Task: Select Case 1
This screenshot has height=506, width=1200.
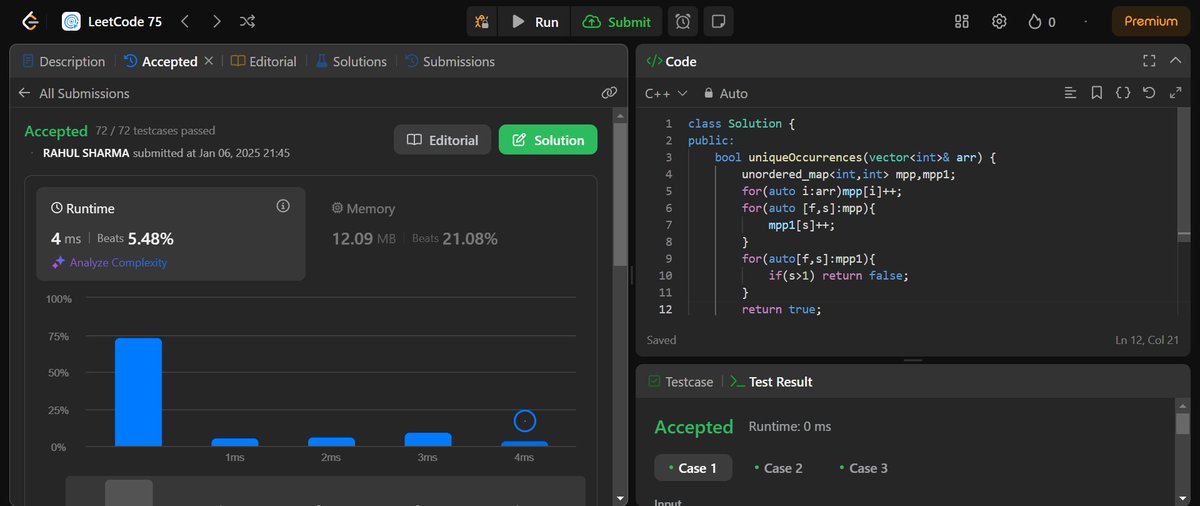Action: click(693, 468)
